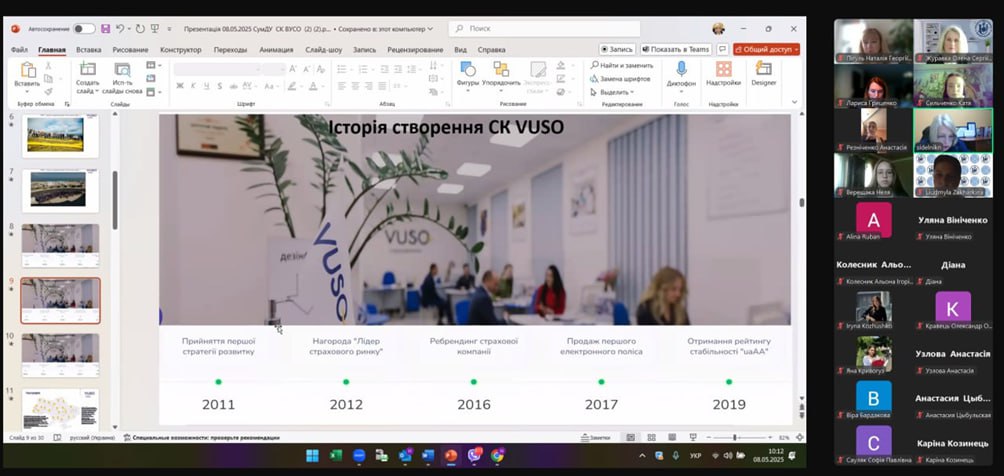Toggle strikethrough formatting
Image resolution: width=1004 pixels, height=476 pixels.
pos(232,86)
